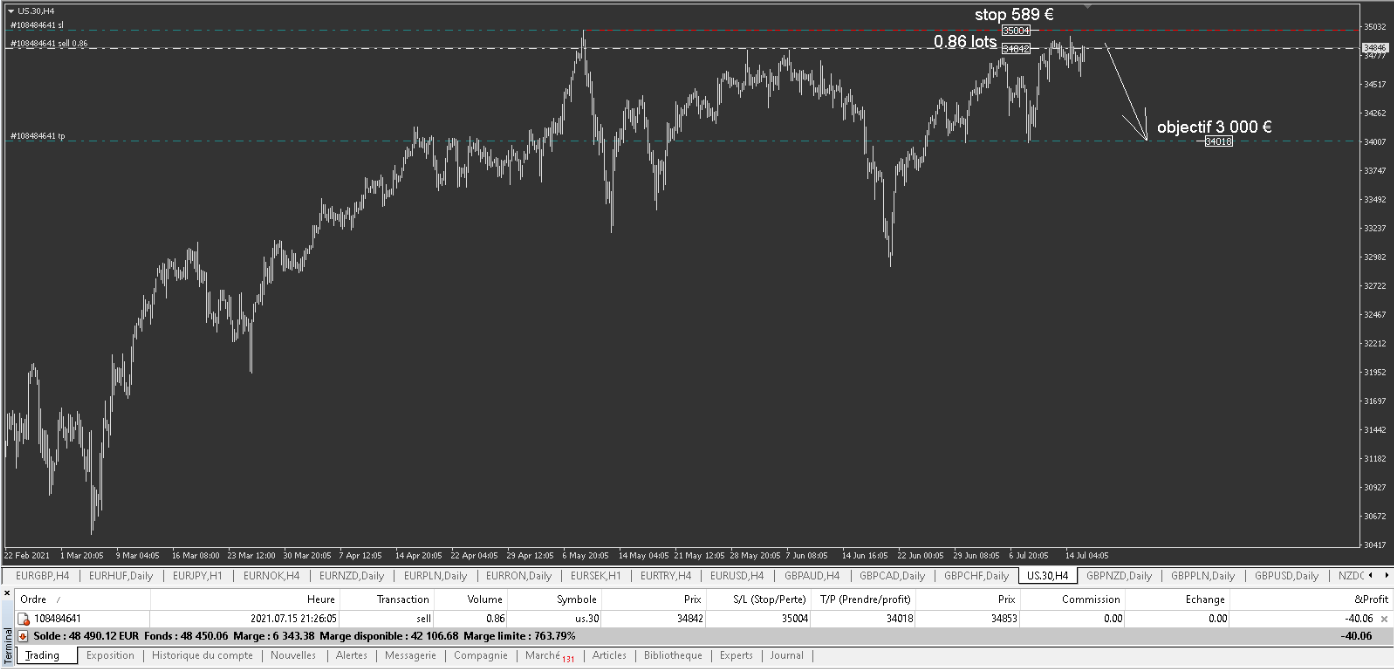Click the current price tag 34846 on price scale
The width and height of the screenshot is (1394, 669).
(x=1375, y=47)
